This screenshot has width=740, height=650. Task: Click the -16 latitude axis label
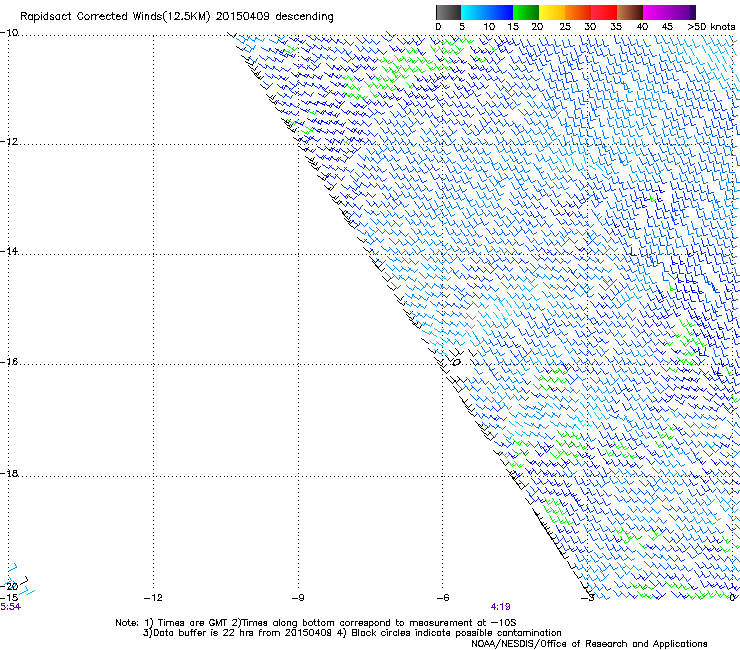coord(9,362)
